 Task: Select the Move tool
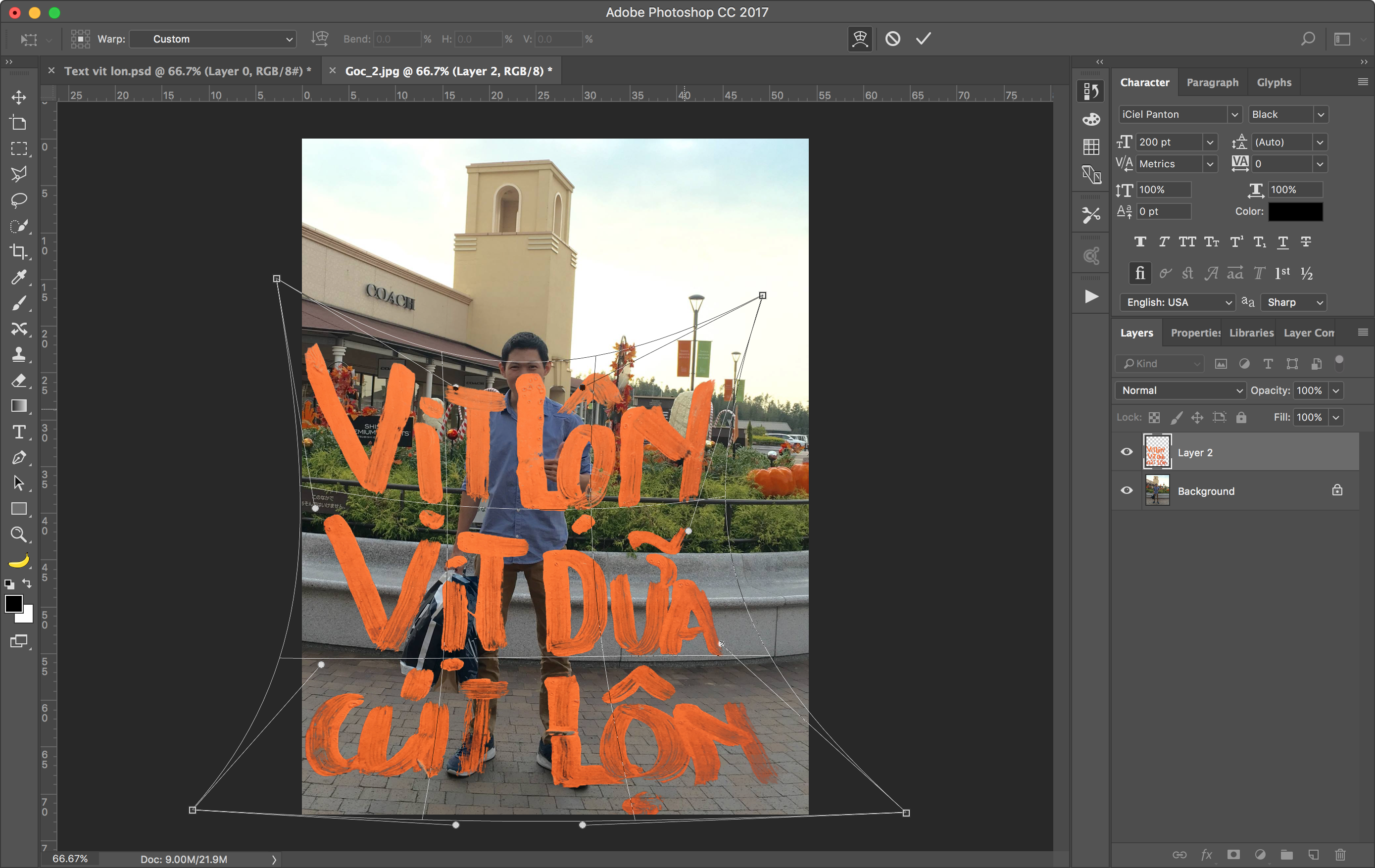[x=19, y=97]
